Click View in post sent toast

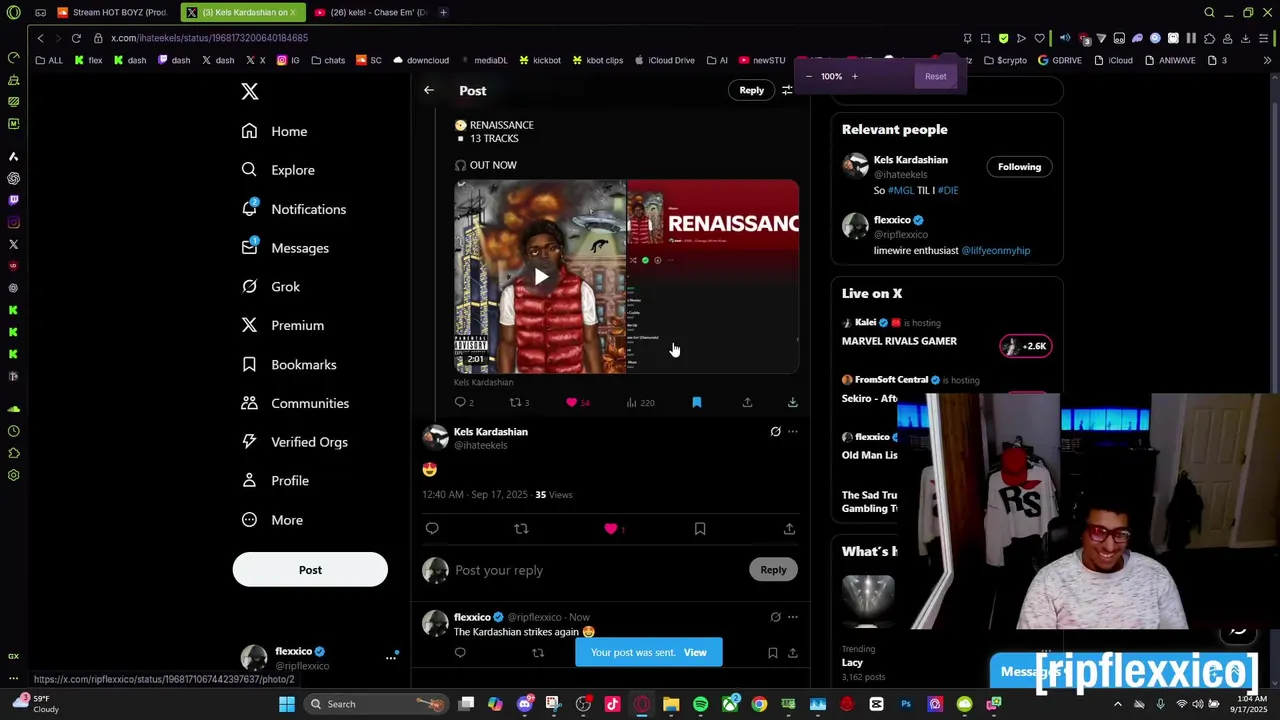[695, 653]
